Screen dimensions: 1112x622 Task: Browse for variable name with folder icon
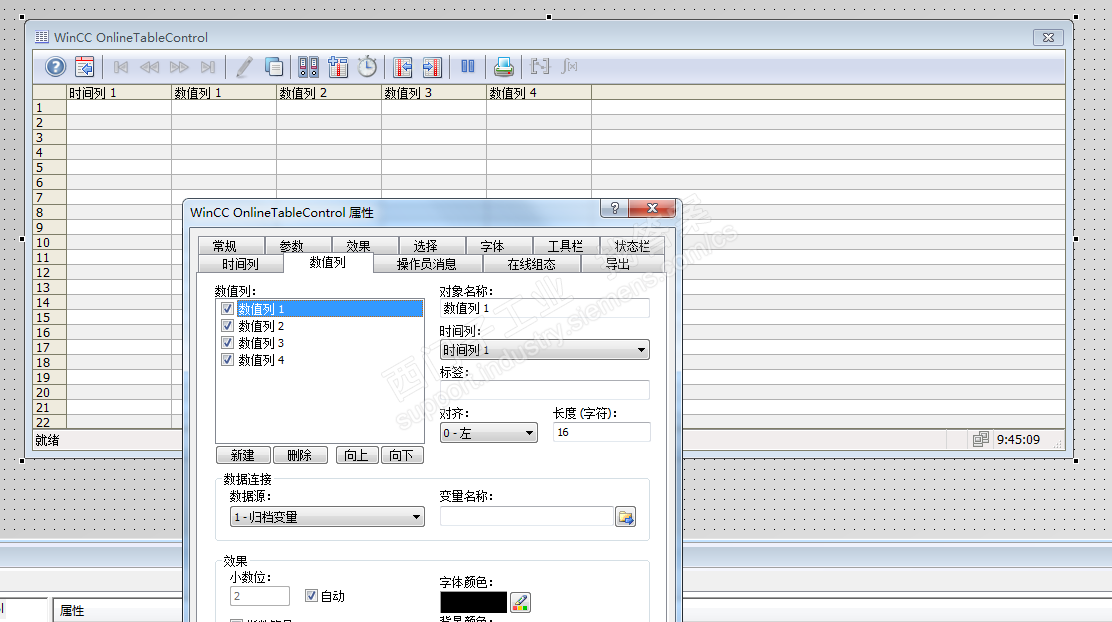(626, 517)
